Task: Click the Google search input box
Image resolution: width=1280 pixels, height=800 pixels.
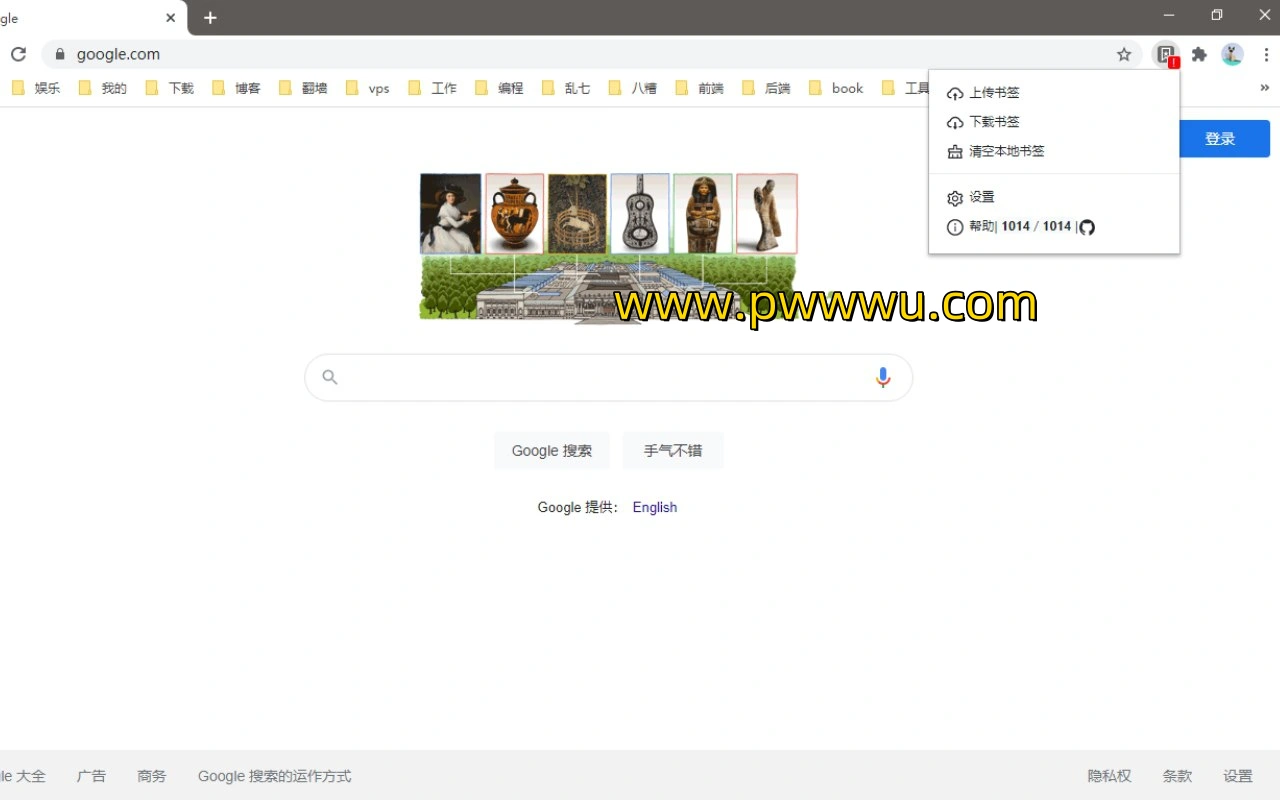Action: [608, 377]
